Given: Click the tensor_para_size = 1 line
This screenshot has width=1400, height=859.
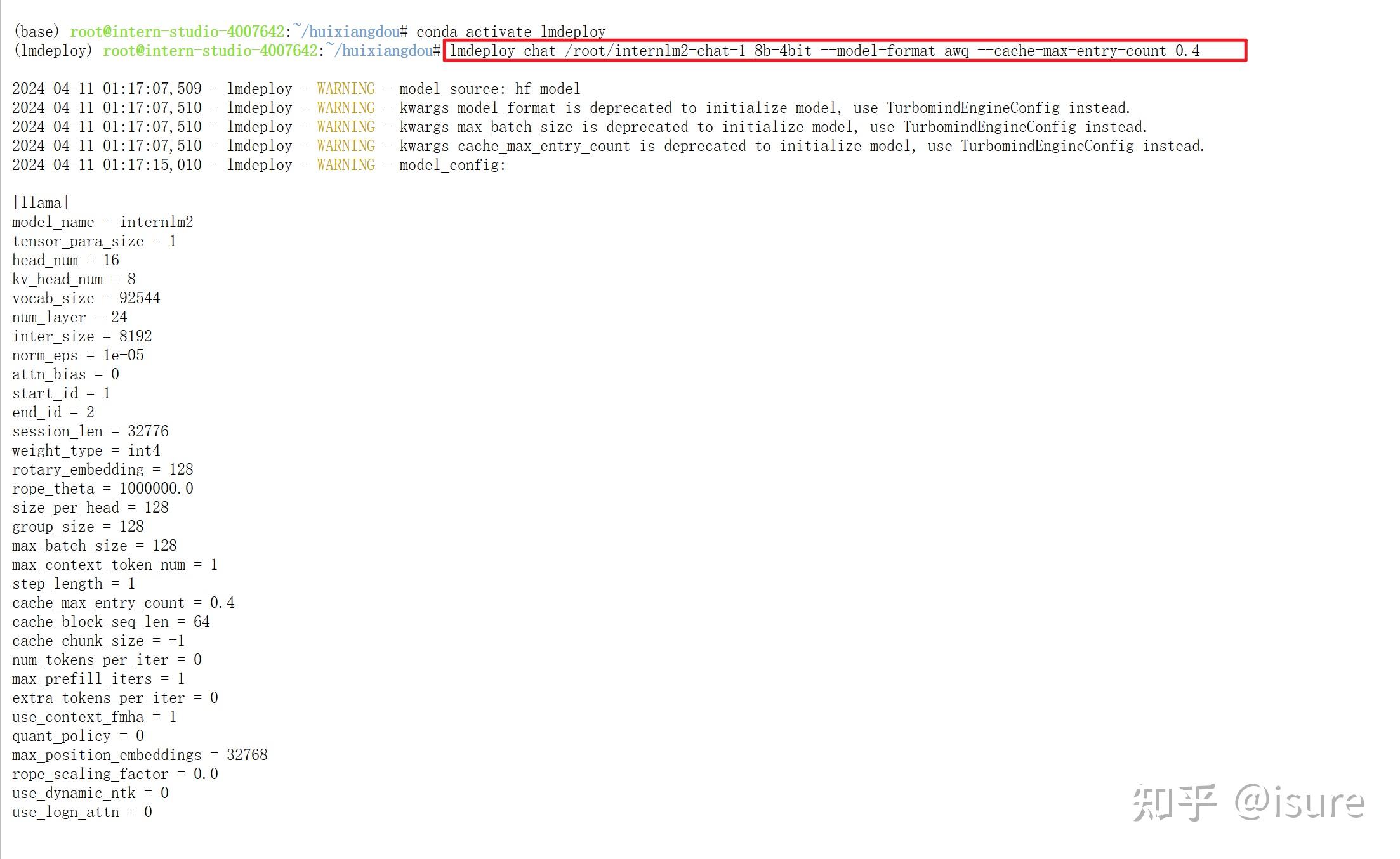Looking at the screenshot, I should (94, 241).
